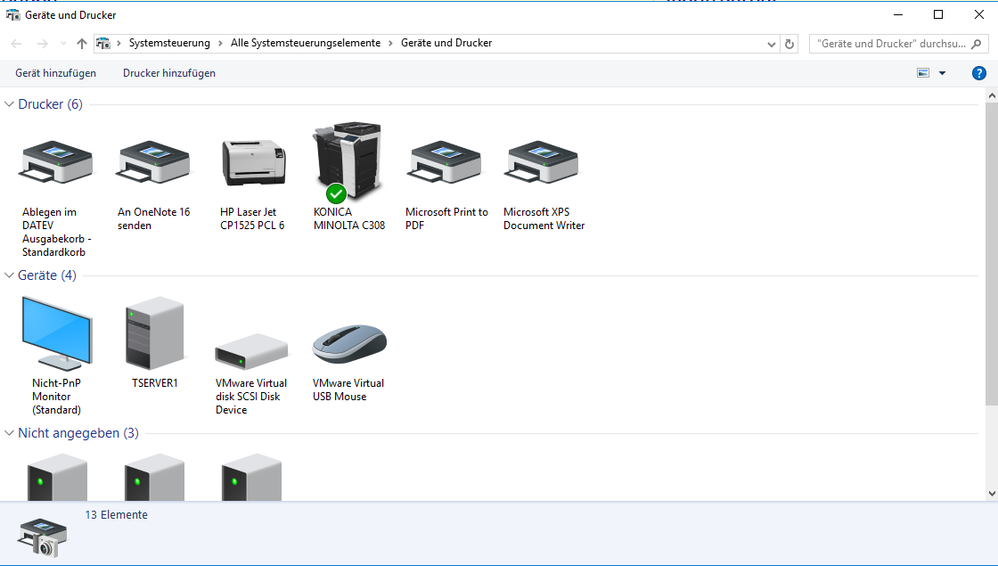Image resolution: width=998 pixels, height=566 pixels.
Task: Select the An OneNote 16 senden printer icon
Action: click(154, 162)
